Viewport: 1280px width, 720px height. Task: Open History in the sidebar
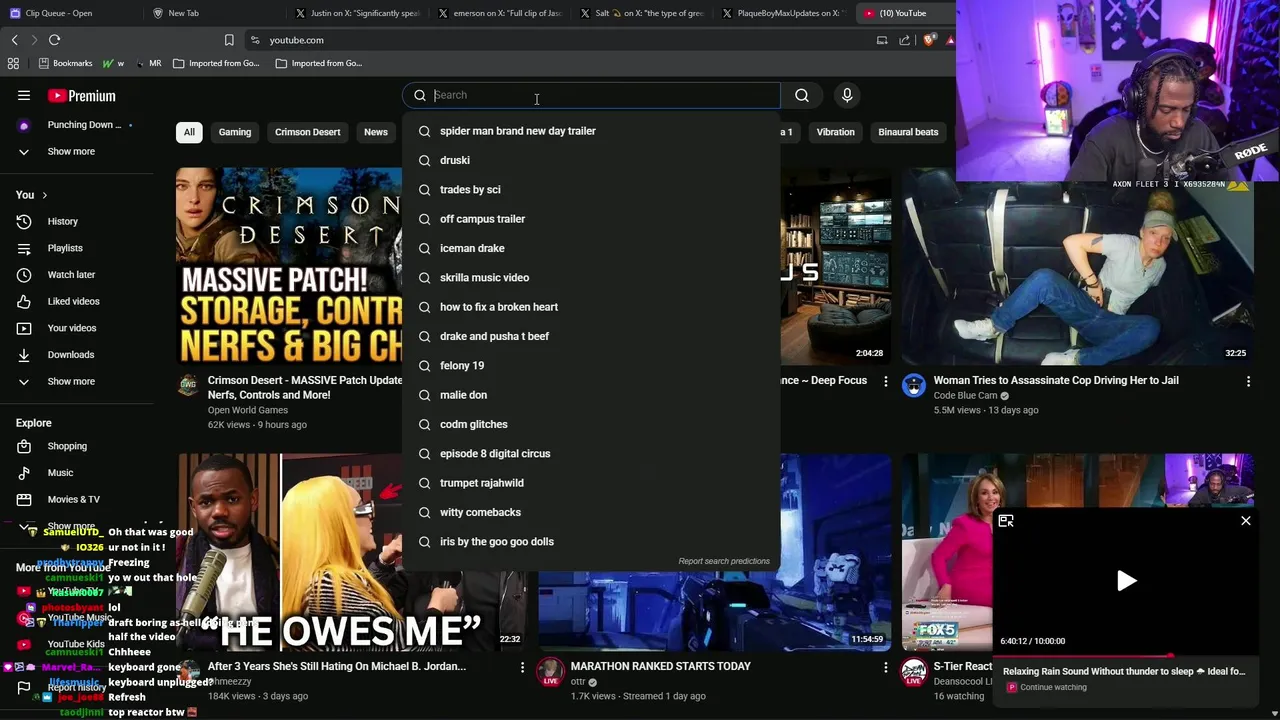coord(62,221)
